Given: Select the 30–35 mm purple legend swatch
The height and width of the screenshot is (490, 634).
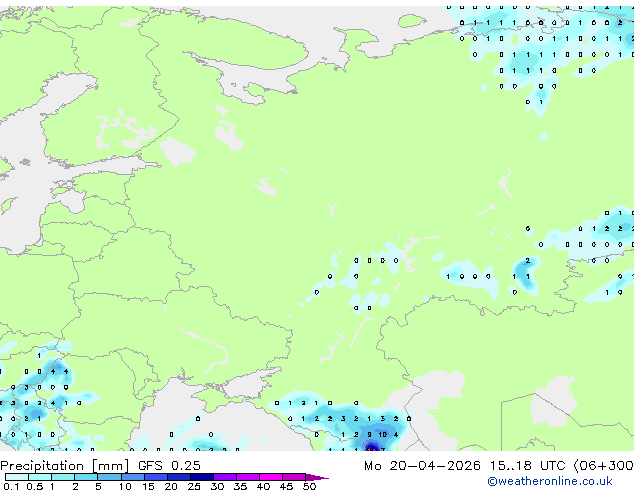Looking at the screenshot, I should point(224,477).
